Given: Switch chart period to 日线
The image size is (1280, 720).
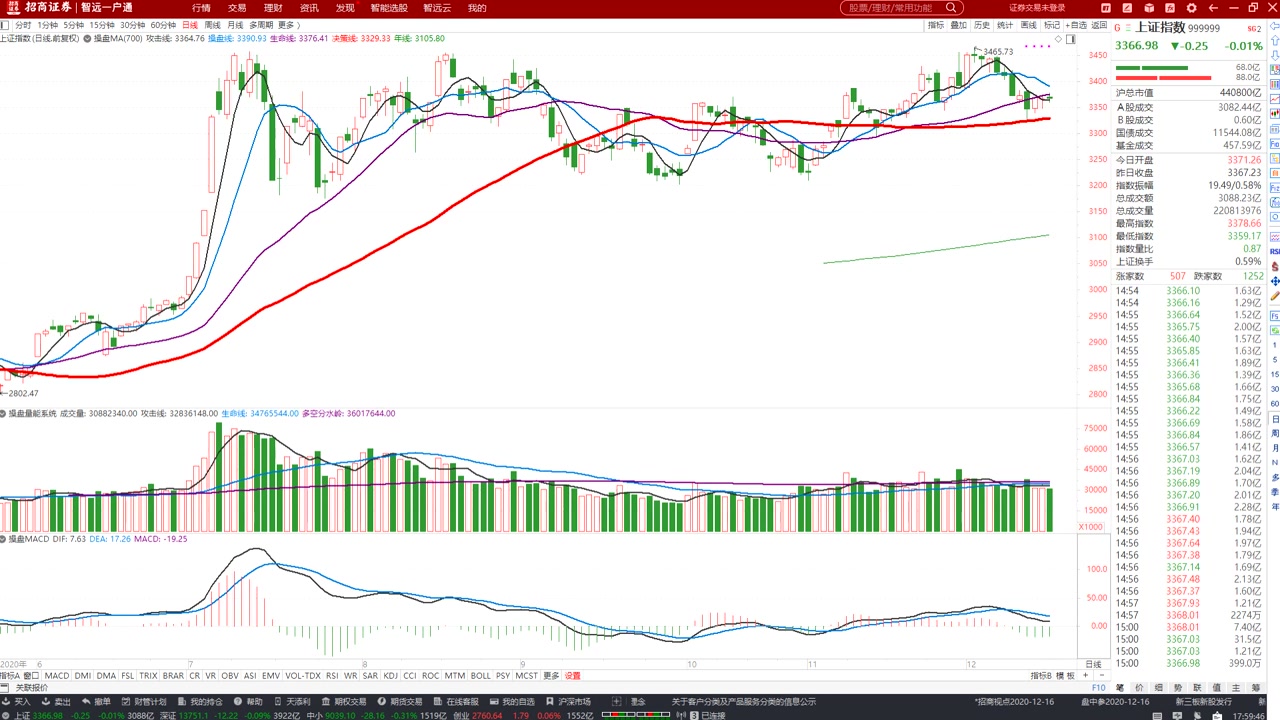Looking at the screenshot, I should point(190,24).
